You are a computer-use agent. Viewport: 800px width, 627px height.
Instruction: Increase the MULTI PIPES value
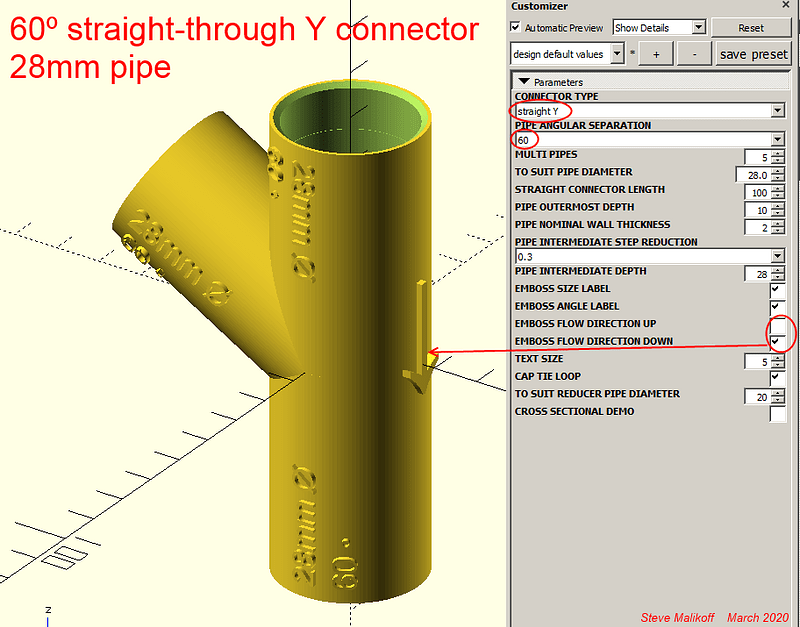[778, 154]
